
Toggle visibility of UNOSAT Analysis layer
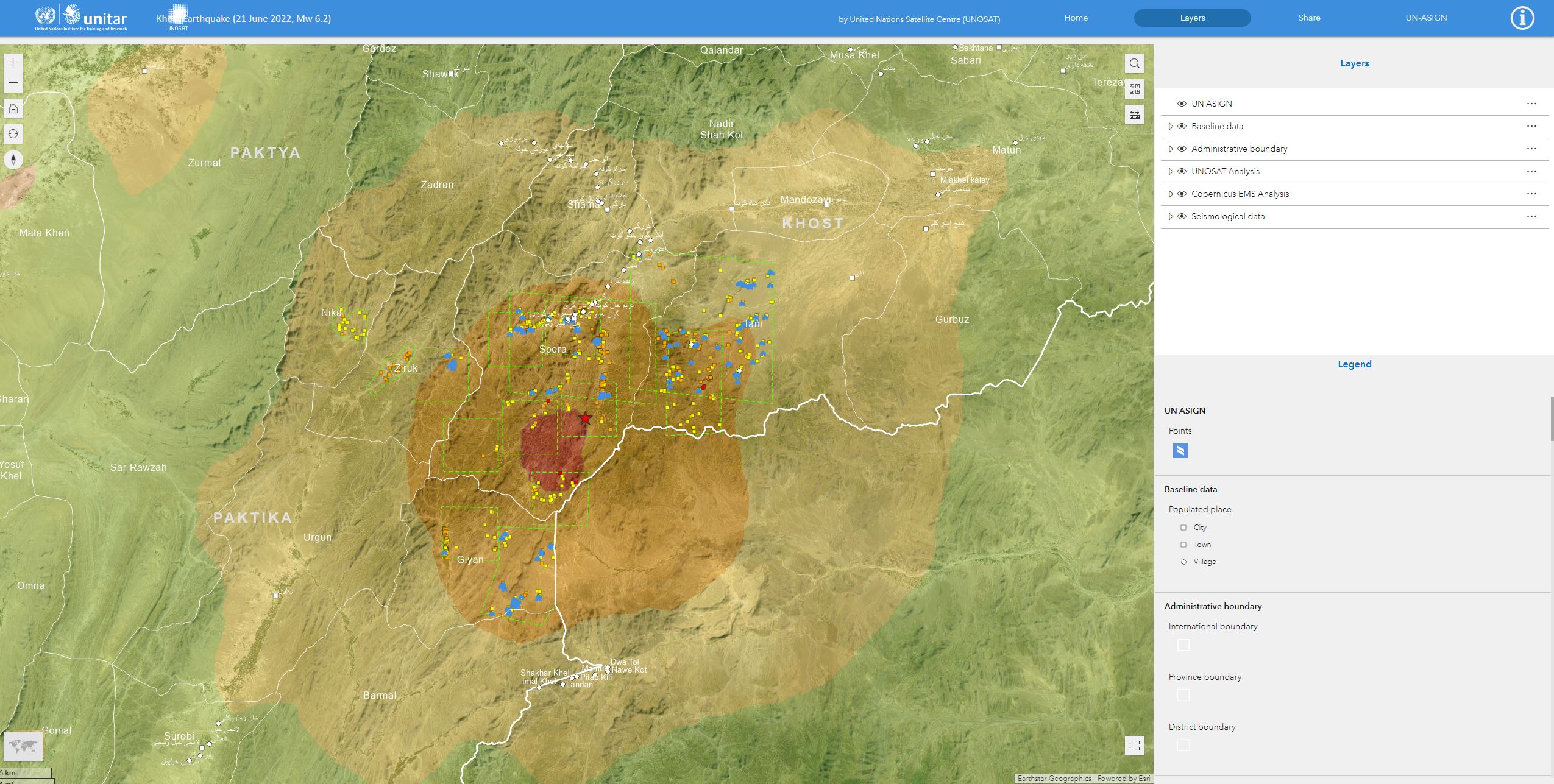[1182, 171]
